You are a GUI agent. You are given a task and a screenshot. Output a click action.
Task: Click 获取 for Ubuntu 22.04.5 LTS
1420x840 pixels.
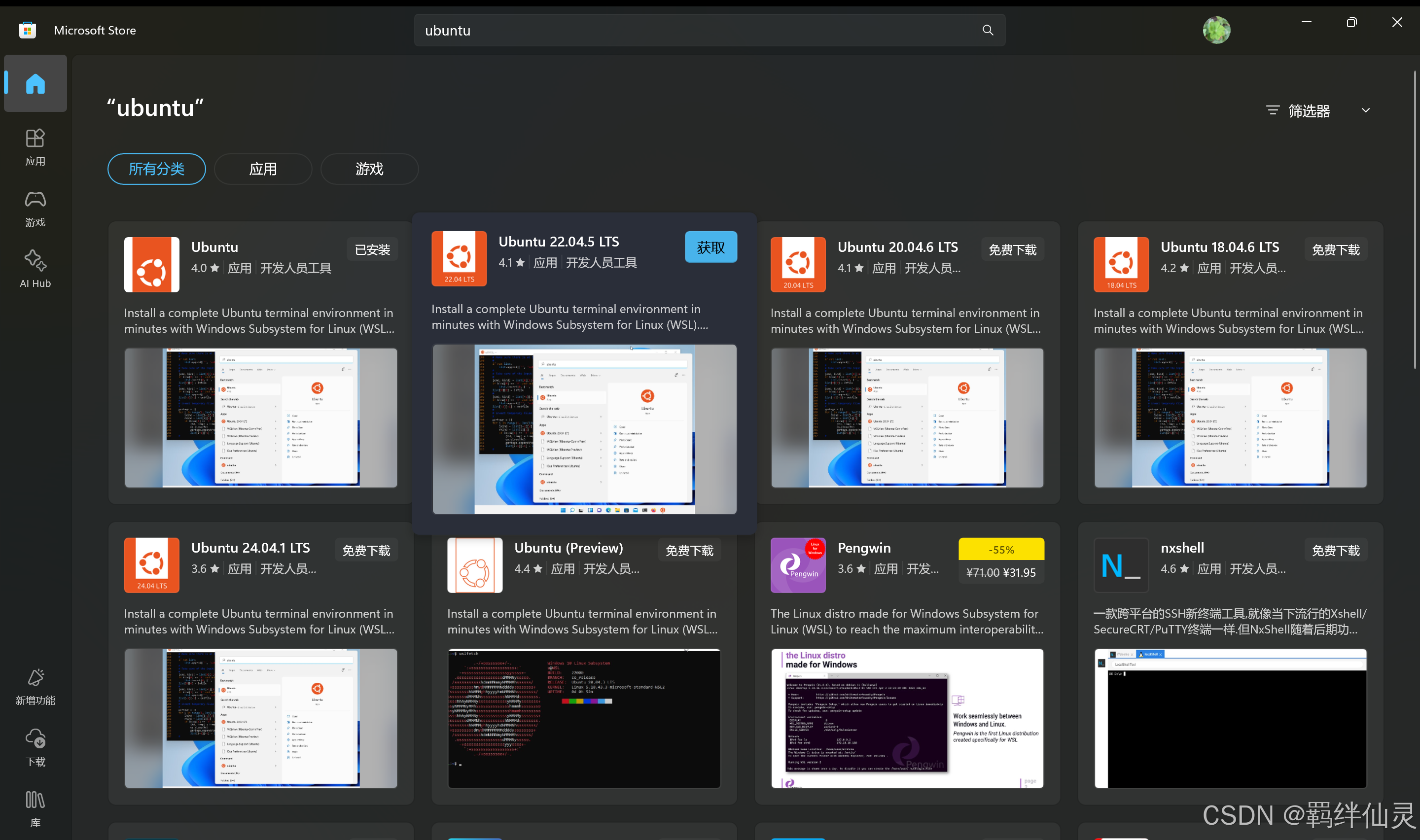click(x=710, y=247)
